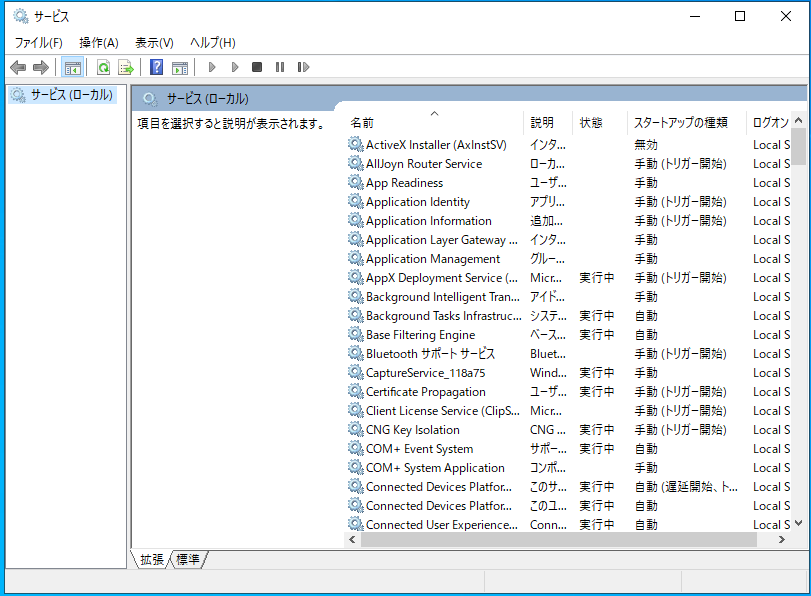Open Help via the blue question mark icon
Image resolution: width=811 pixels, height=596 pixels.
click(x=156, y=67)
